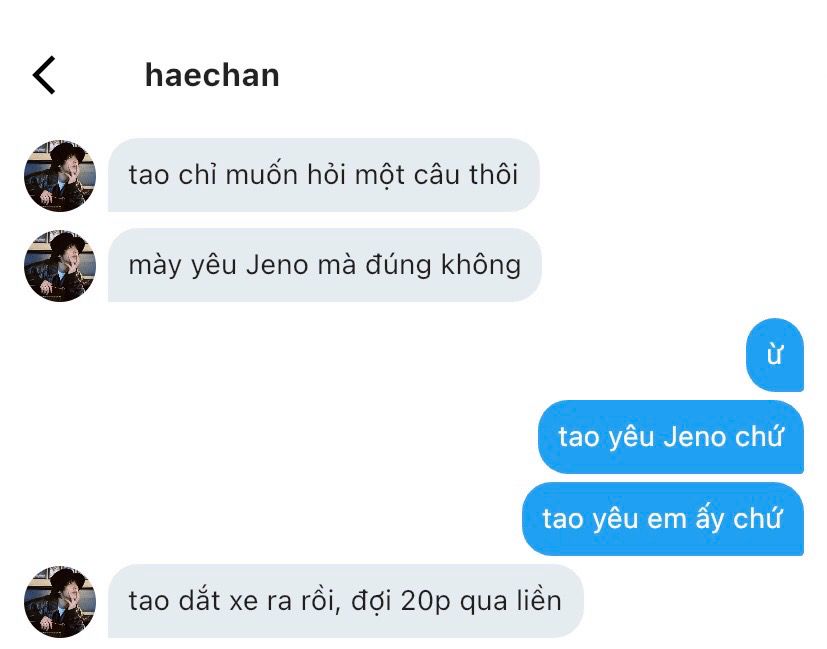
Task: Select sent message 'tao yêu em ấy chứ'
Action: tap(662, 519)
